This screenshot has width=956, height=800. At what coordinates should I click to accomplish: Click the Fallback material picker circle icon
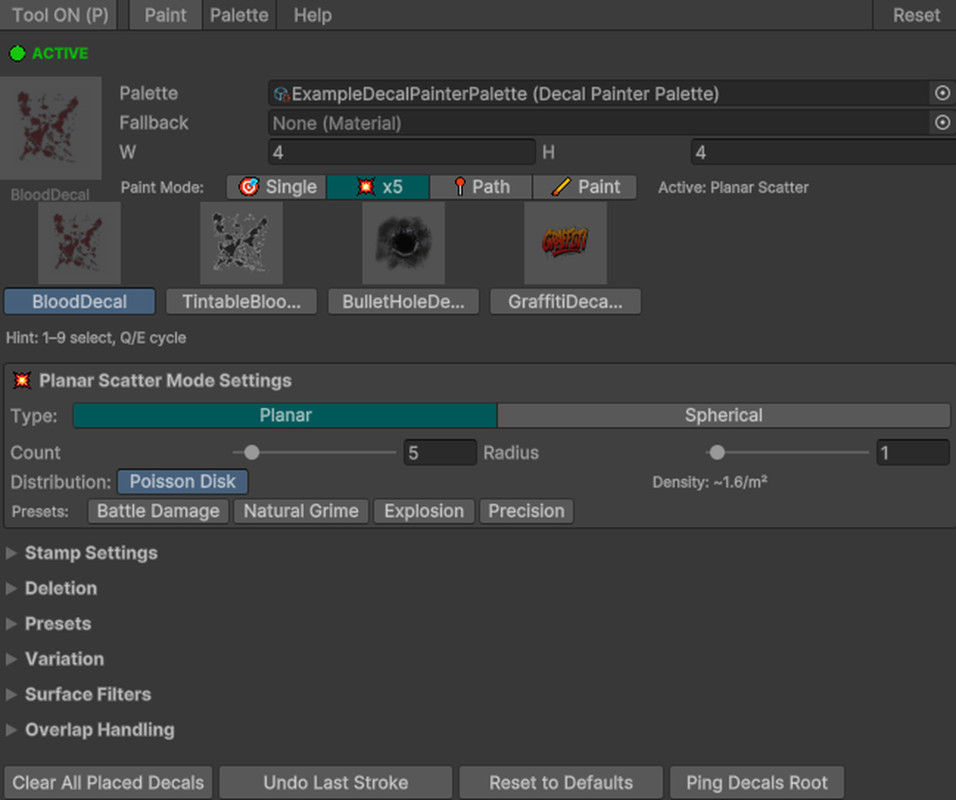[941, 123]
